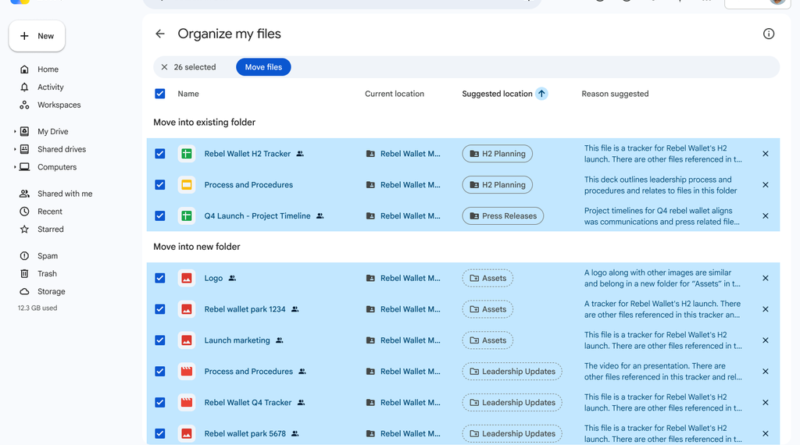Click the image icon for Launch marketing
The image size is (800, 445).
point(187,340)
